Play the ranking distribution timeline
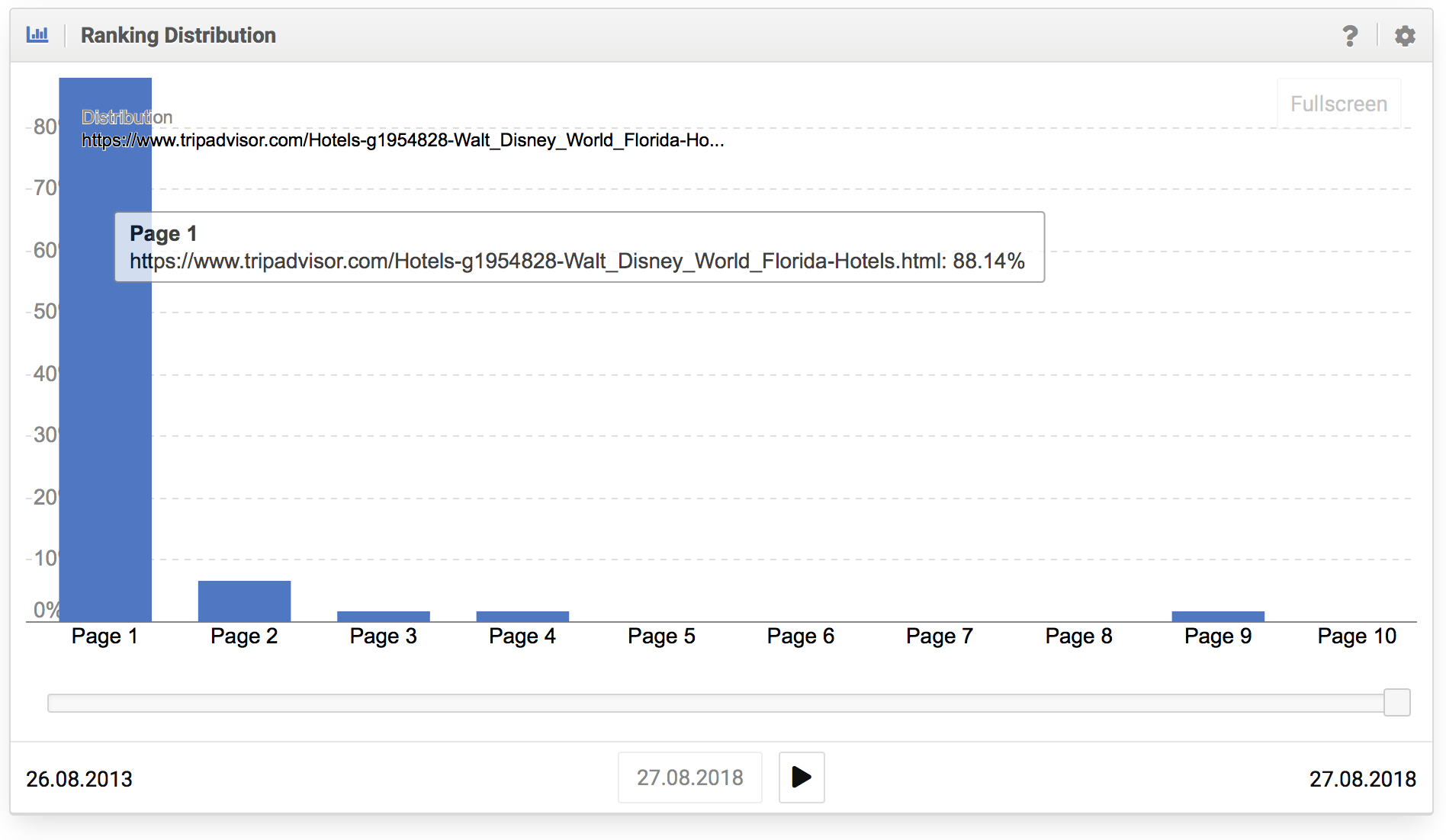The height and width of the screenshot is (840, 1446). 802,777
